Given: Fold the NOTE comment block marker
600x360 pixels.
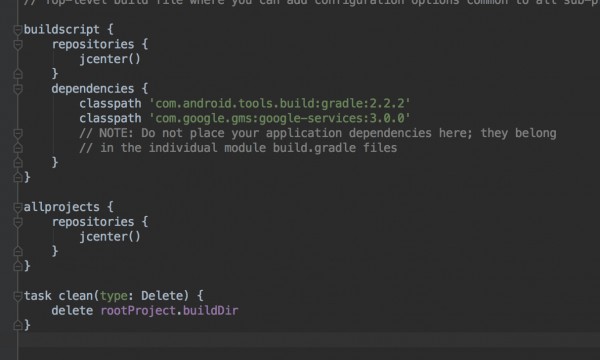Looking at the screenshot, I should pos(18,133).
